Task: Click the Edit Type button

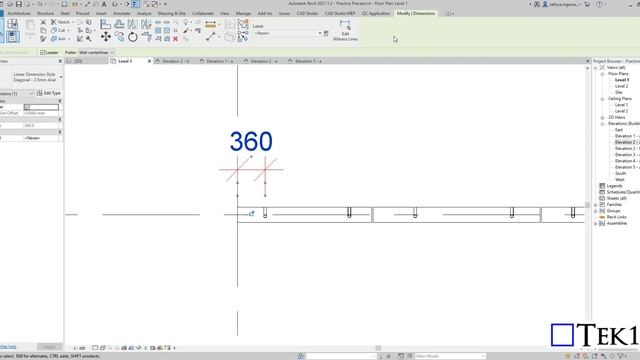Action: coord(49,93)
